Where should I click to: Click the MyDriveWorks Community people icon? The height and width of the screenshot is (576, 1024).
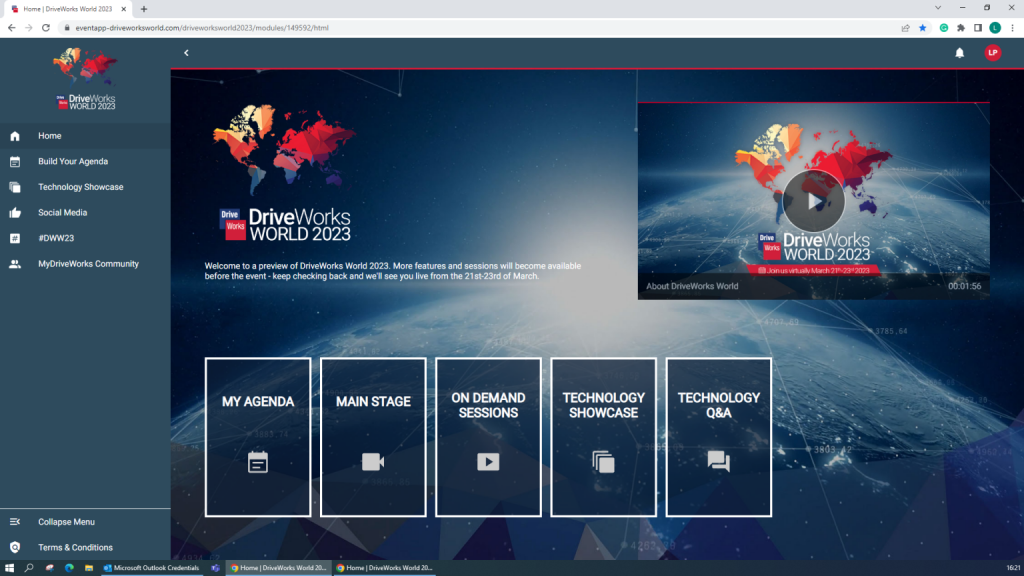(x=15, y=264)
